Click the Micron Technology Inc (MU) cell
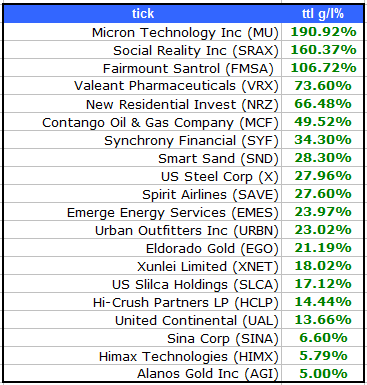Viewport: 367px width, 385px height. [x=143, y=32]
